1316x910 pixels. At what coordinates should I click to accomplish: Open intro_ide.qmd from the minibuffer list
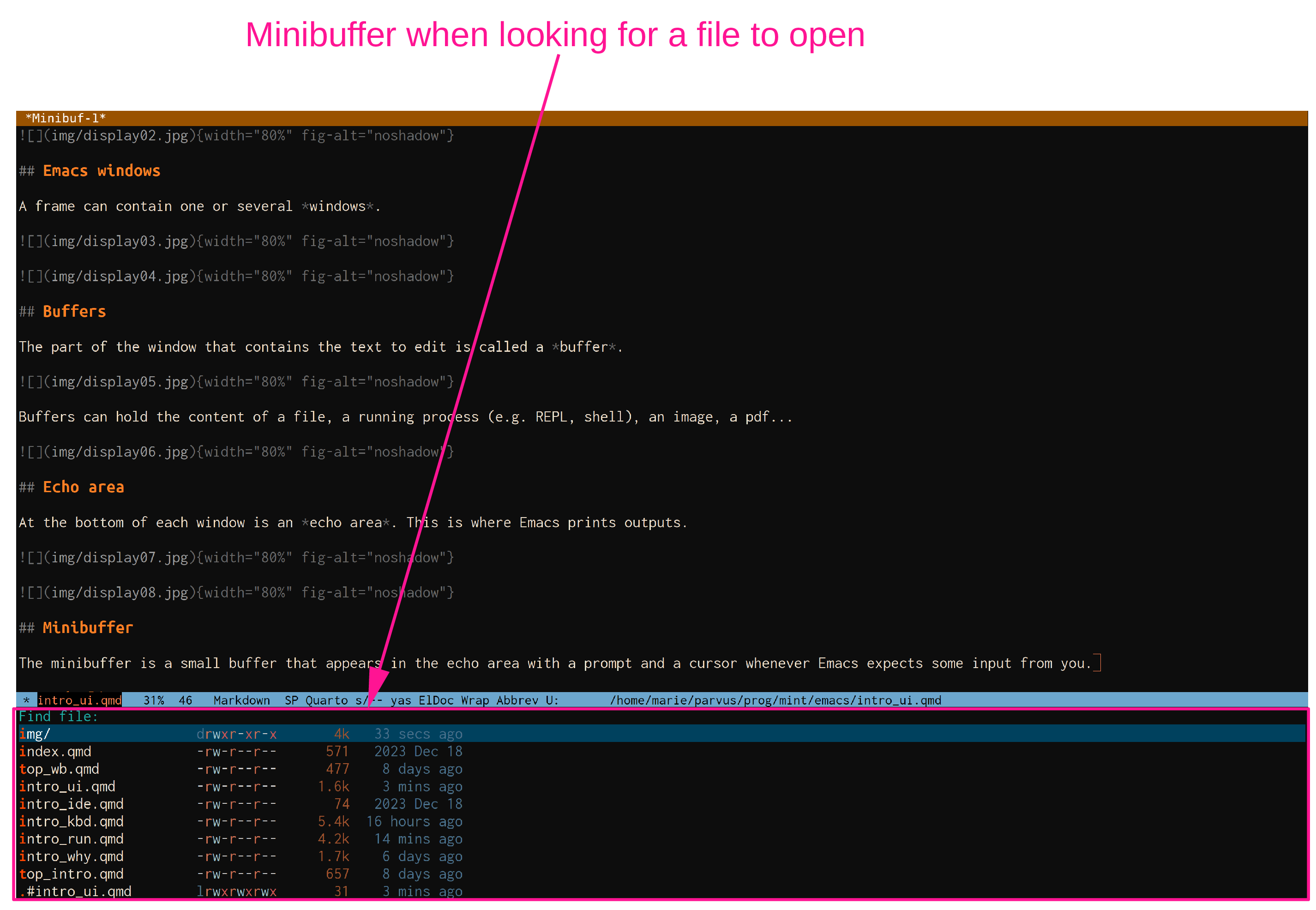(71, 804)
